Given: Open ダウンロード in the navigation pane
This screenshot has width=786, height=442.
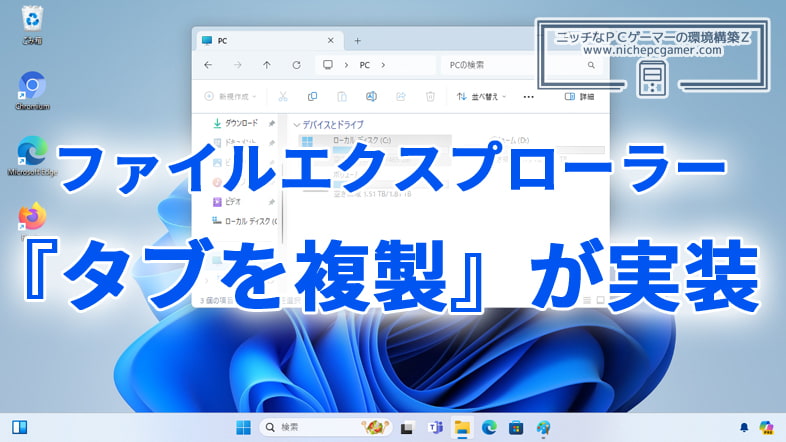Looking at the screenshot, I should (241, 123).
